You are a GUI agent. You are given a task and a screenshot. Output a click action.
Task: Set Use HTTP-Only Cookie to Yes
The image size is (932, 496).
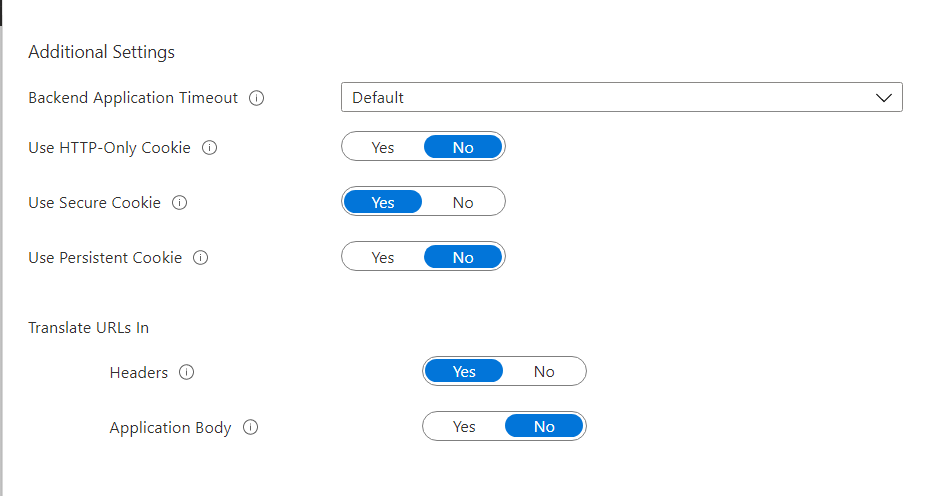pos(383,148)
